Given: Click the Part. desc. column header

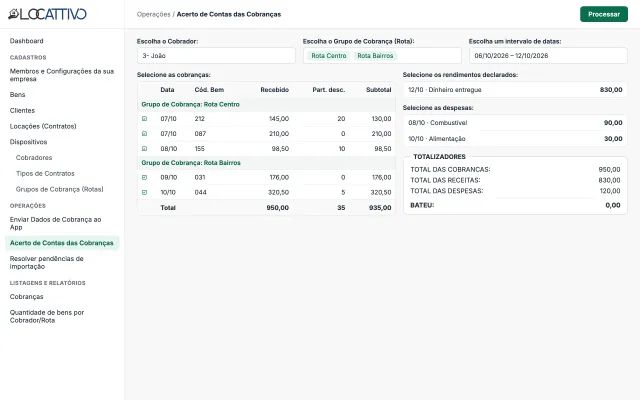Looking at the screenshot, I should point(329,90).
